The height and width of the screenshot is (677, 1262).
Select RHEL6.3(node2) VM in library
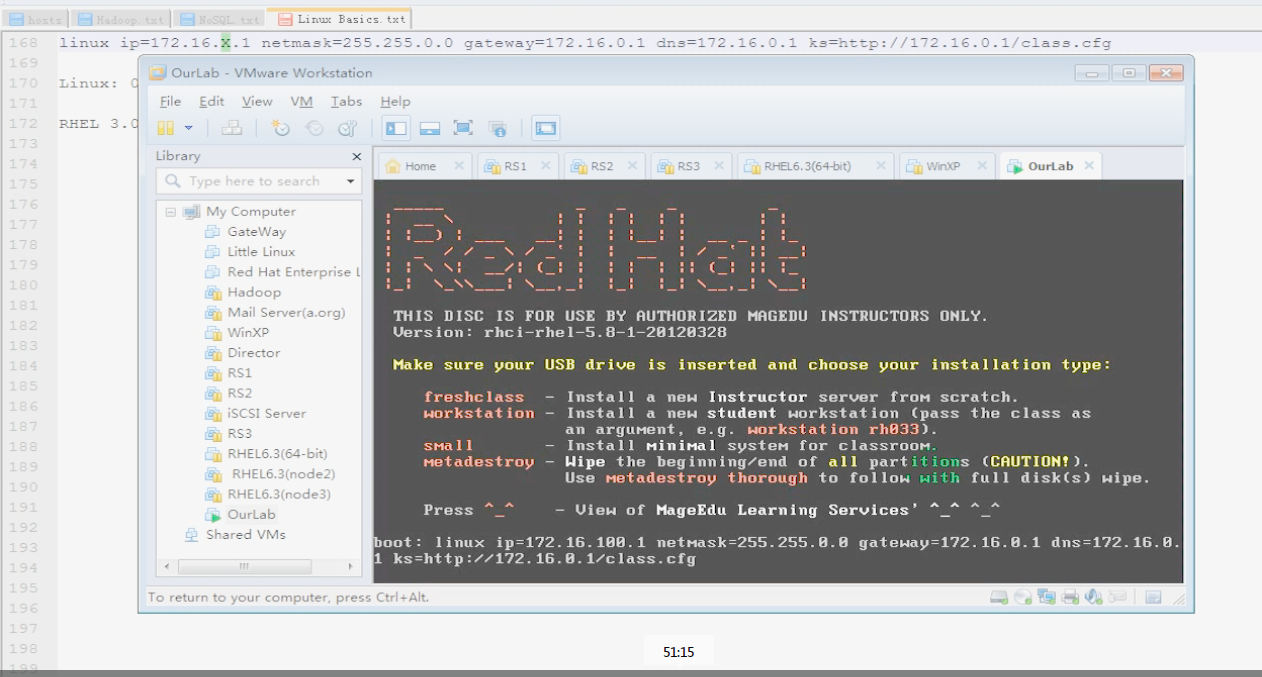tap(283, 474)
